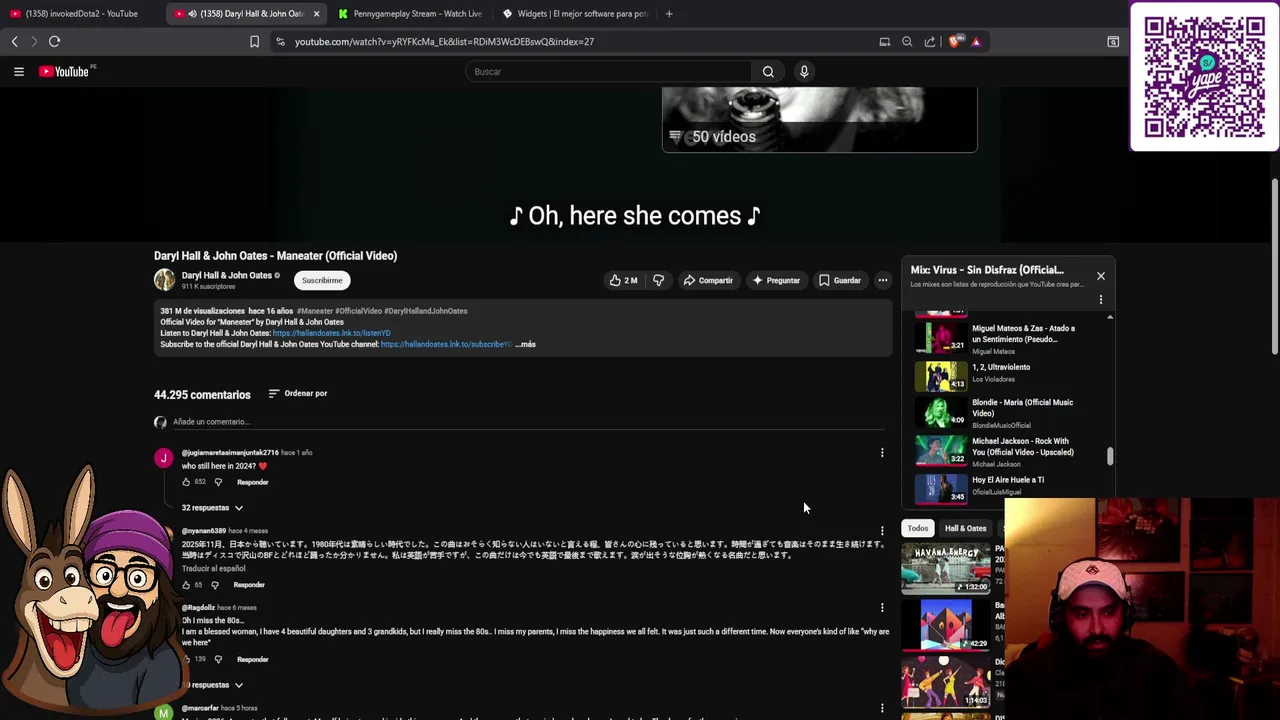Image resolution: width=1280 pixels, height=720 pixels.
Task: Open more actions menu beside Guardar
Action: [882, 280]
